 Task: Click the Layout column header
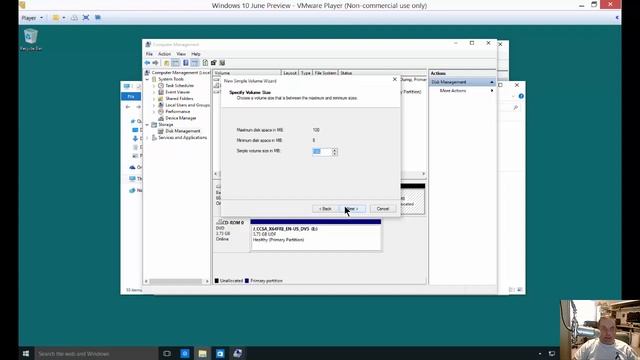click(290, 73)
